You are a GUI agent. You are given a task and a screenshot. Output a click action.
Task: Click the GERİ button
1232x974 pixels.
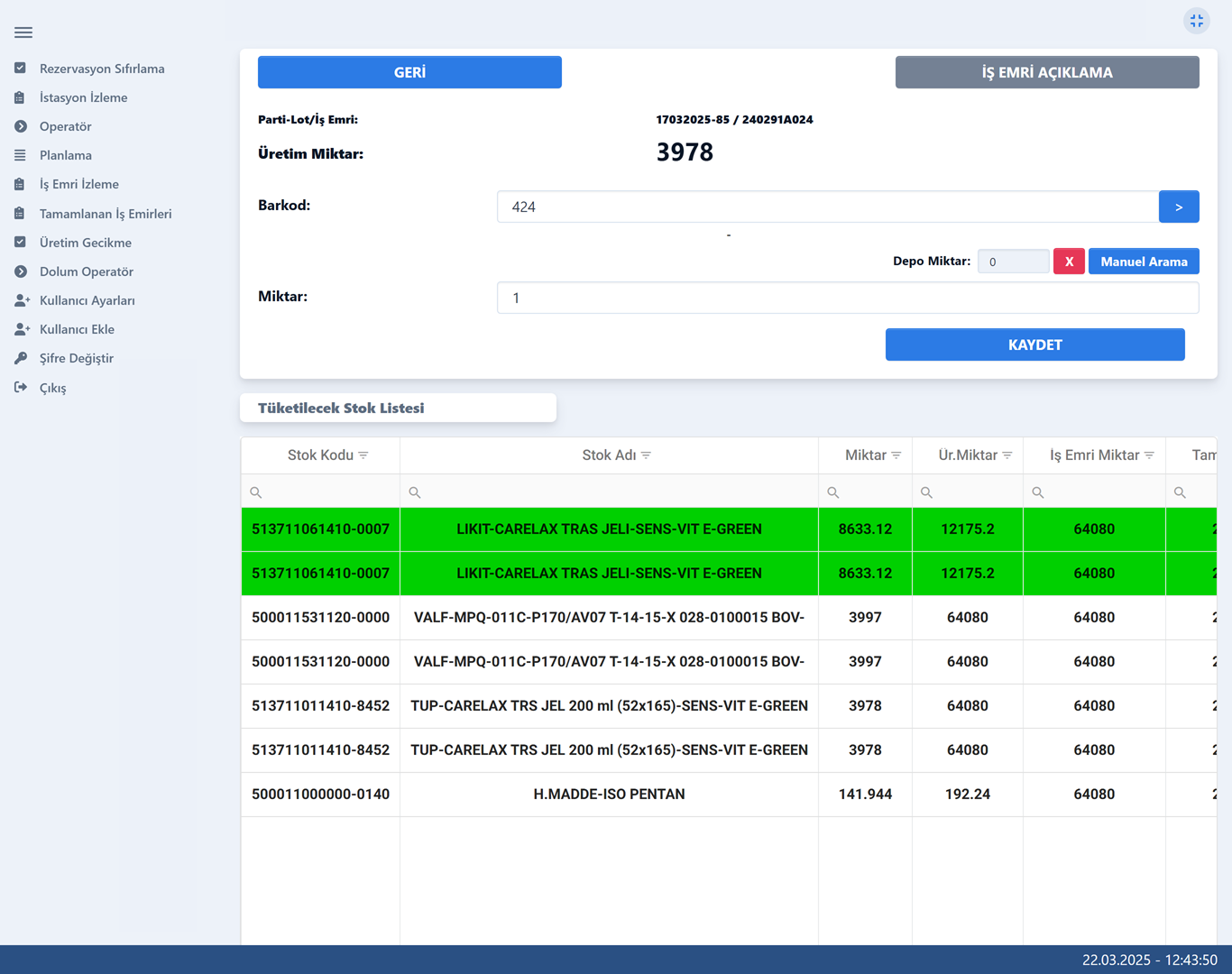tap(409, 72)
